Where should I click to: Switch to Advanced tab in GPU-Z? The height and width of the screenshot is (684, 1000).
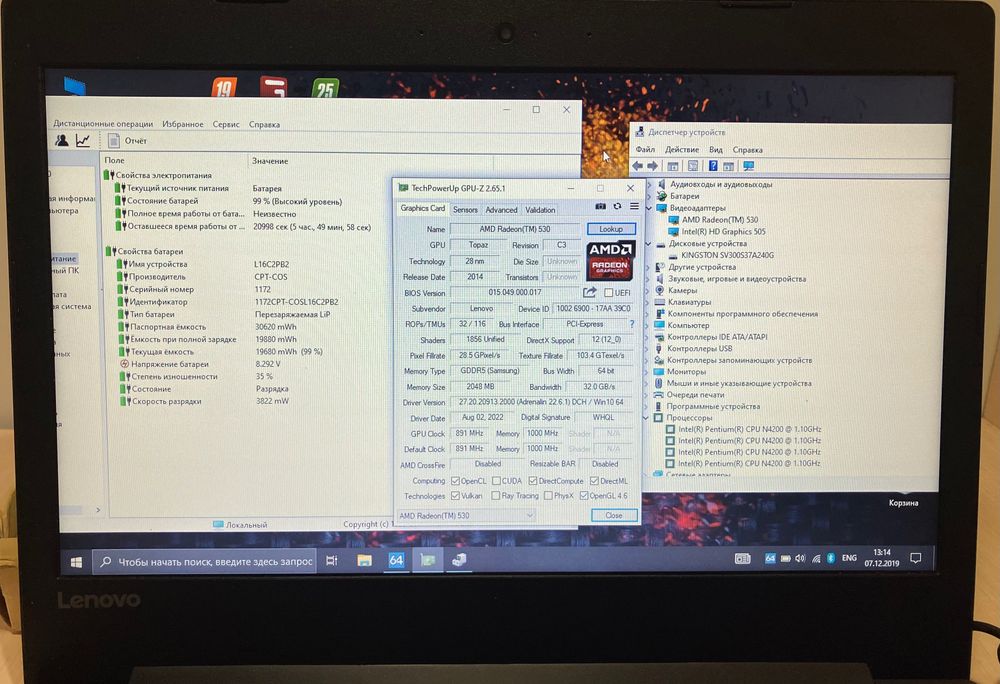pos(501,210)
